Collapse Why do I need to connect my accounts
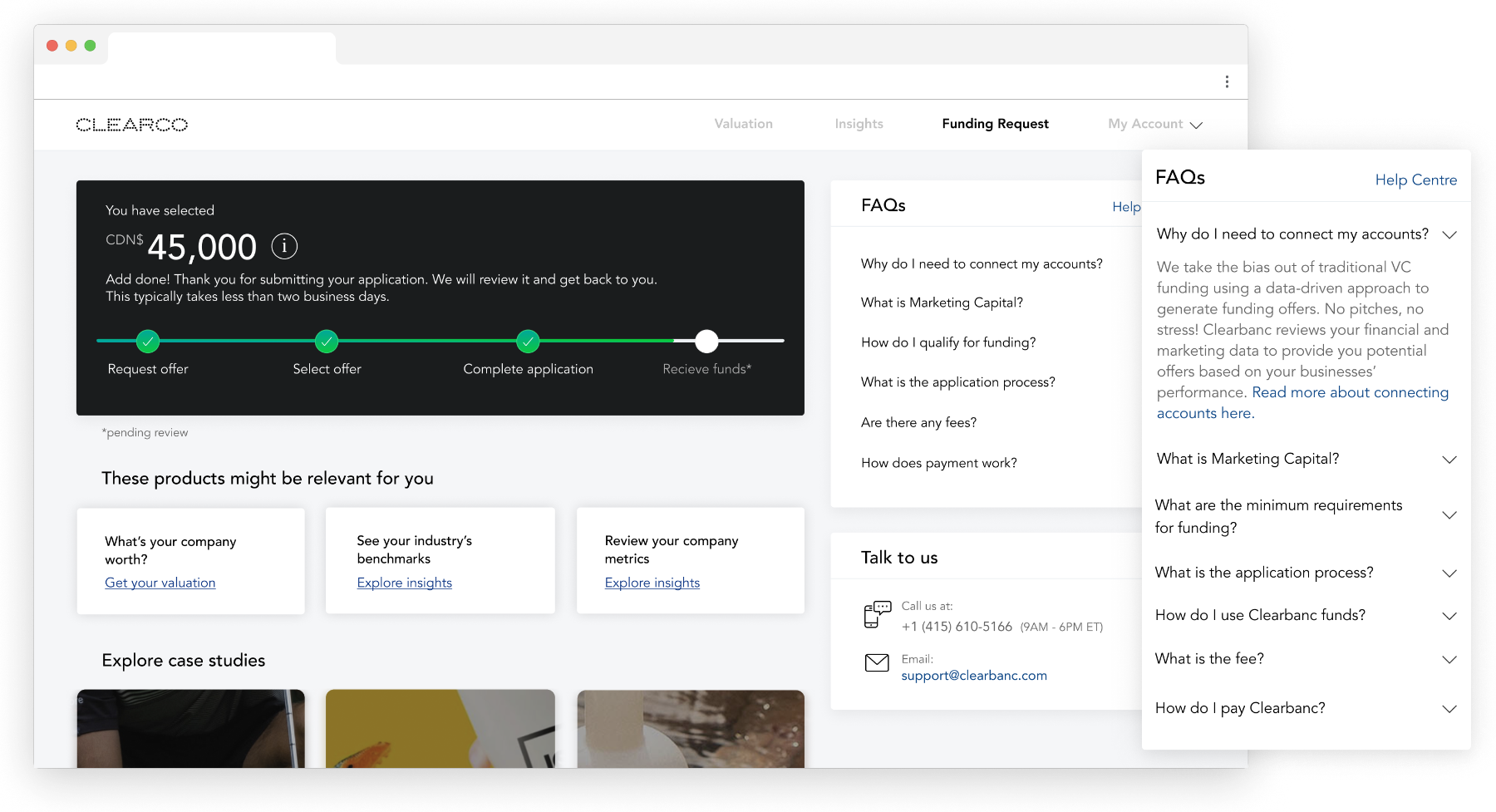This screenshot has width=1496, height=812. pos(1449,234)
